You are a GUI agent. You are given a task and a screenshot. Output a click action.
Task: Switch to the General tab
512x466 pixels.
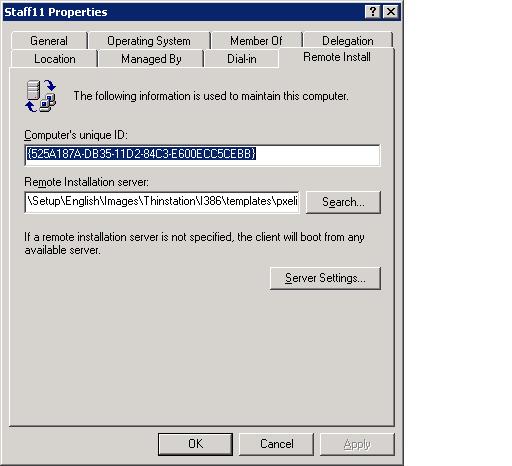(49, 41)
